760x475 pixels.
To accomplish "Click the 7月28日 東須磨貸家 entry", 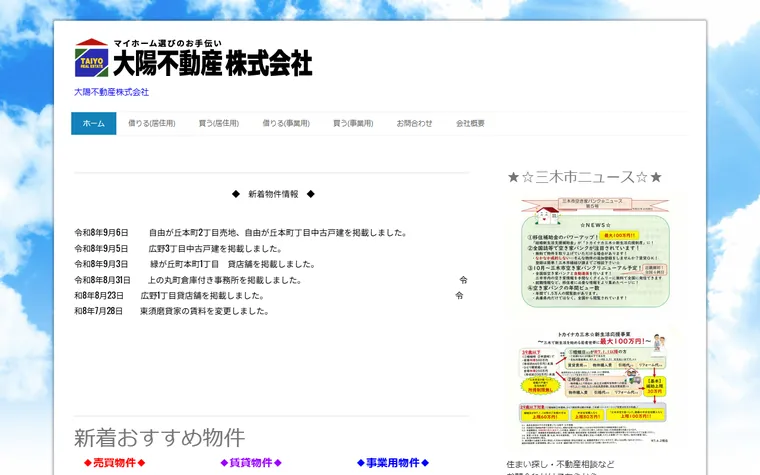I will pyautogui.click(x=172, y=311).
